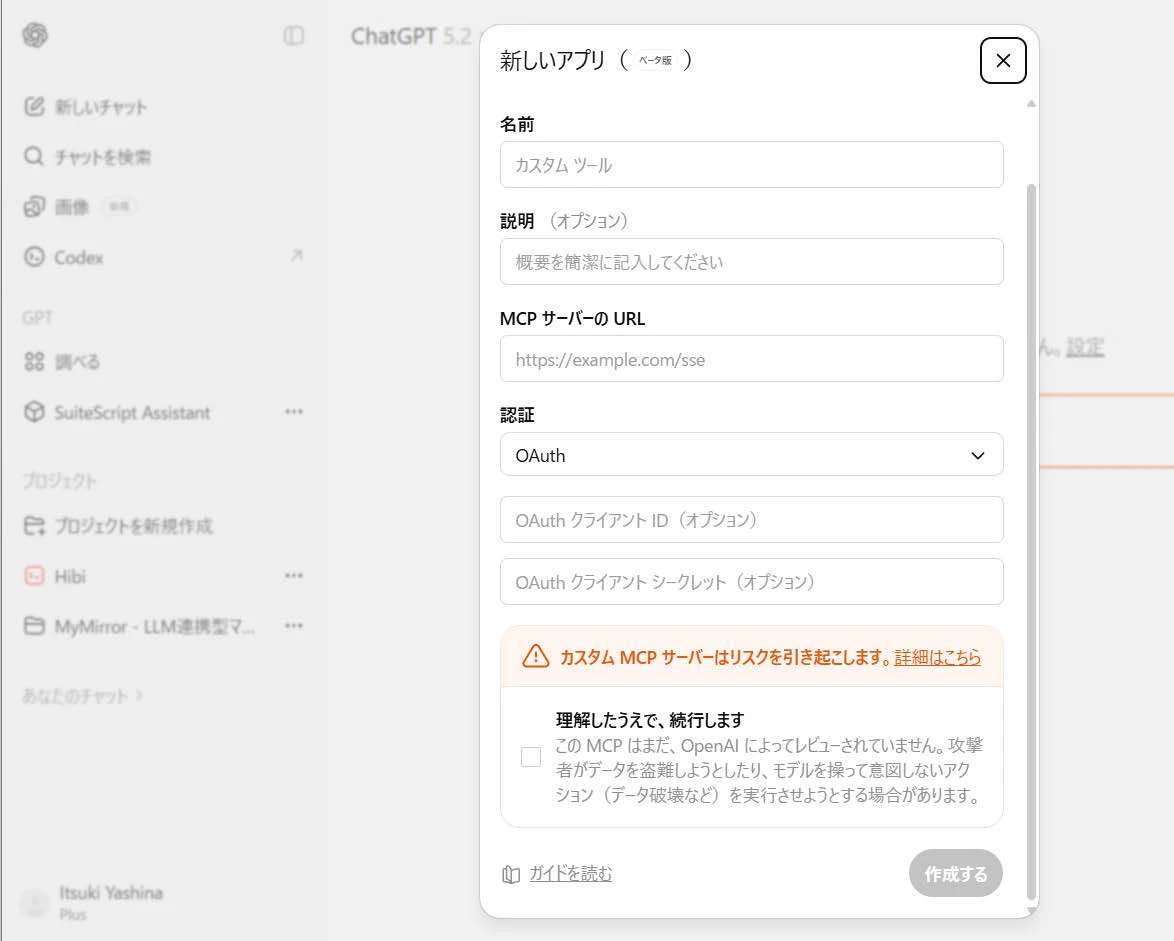Image resolution: width=1174 pixels, height=941 pixels.
Task: Open the MyMirror project entry
Action: click(x=154, y=626)
